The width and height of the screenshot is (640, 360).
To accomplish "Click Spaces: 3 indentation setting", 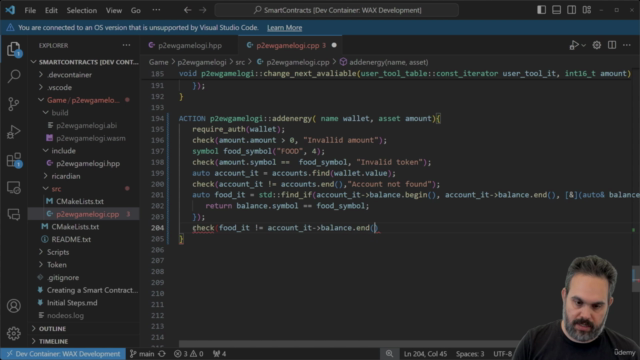I will coord(470,354).
